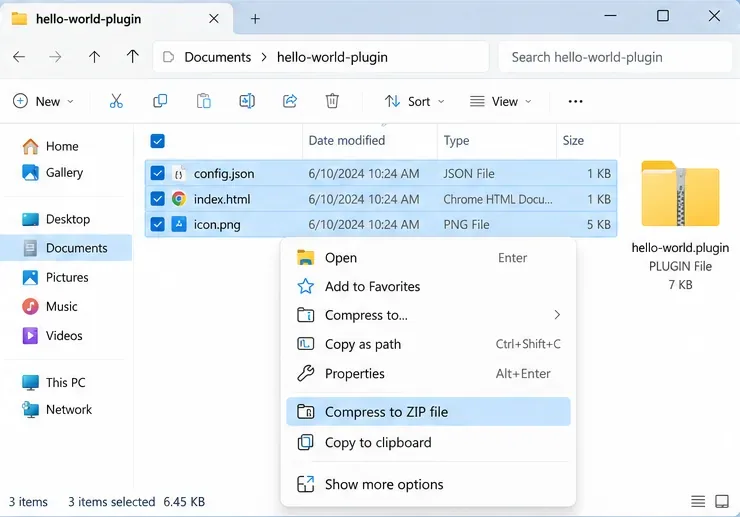Screen dimensions: 740x517
Task: Choose Copy as path
Action: [x=428, y=344]
